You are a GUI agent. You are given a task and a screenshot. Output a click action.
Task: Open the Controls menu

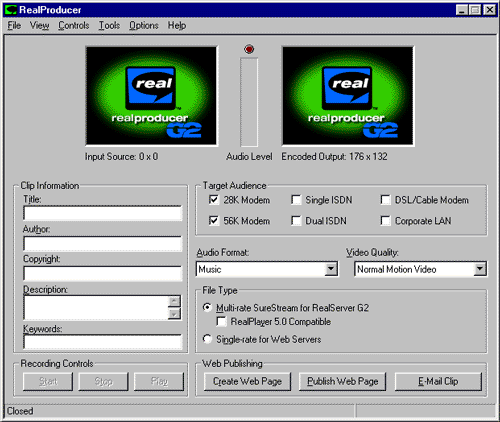(74, 25)
